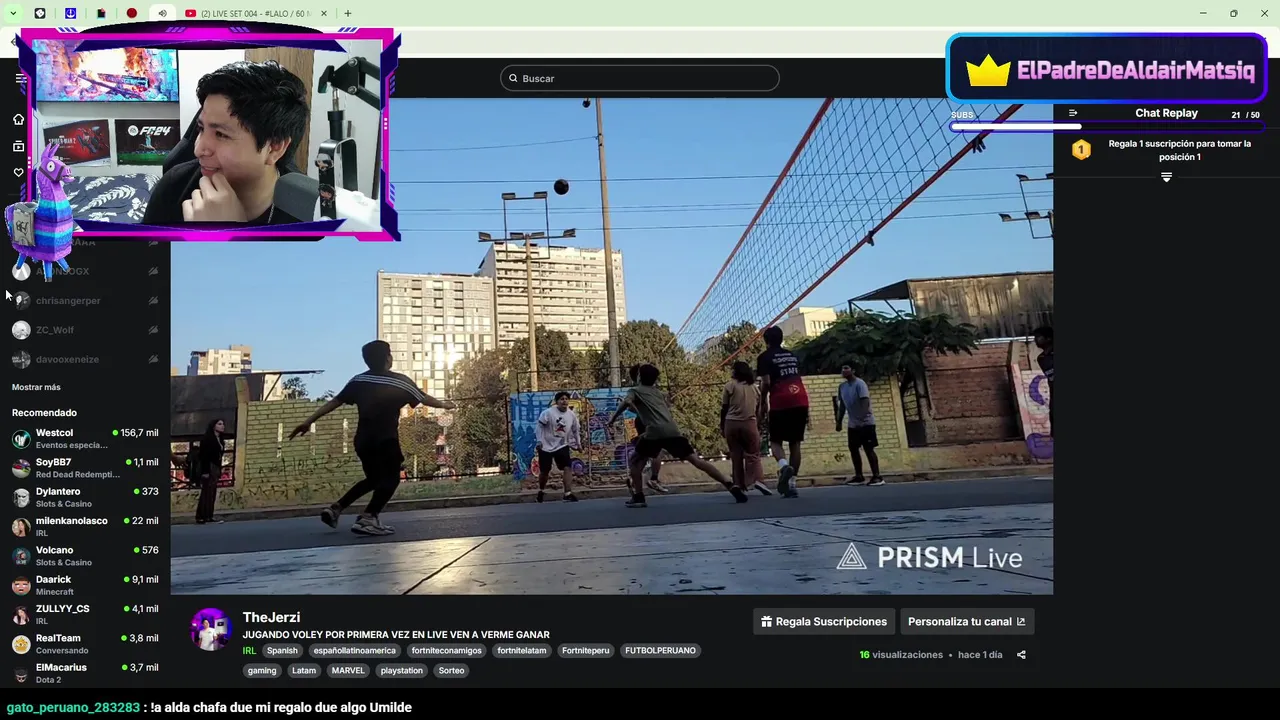
Task: Click the Recomendado section heading
Action: point(44,413)
